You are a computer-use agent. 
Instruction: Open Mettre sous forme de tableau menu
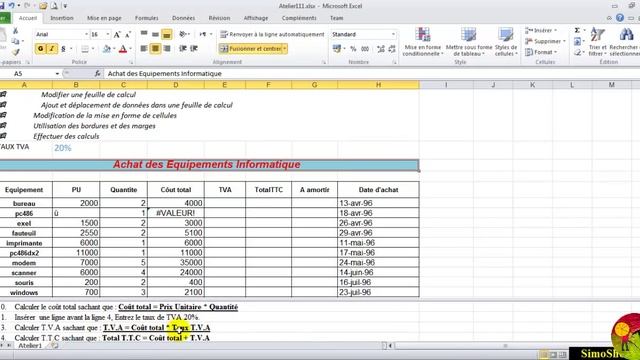469,42
